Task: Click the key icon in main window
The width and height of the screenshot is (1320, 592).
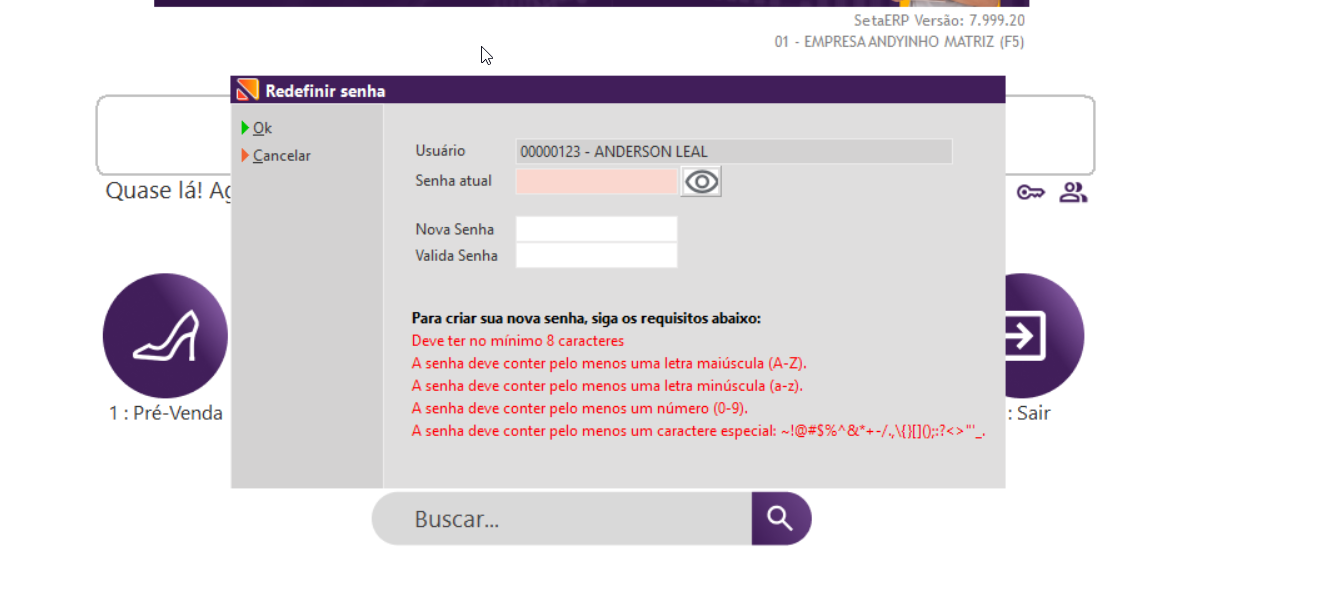Action: (x=1030, y=192)
